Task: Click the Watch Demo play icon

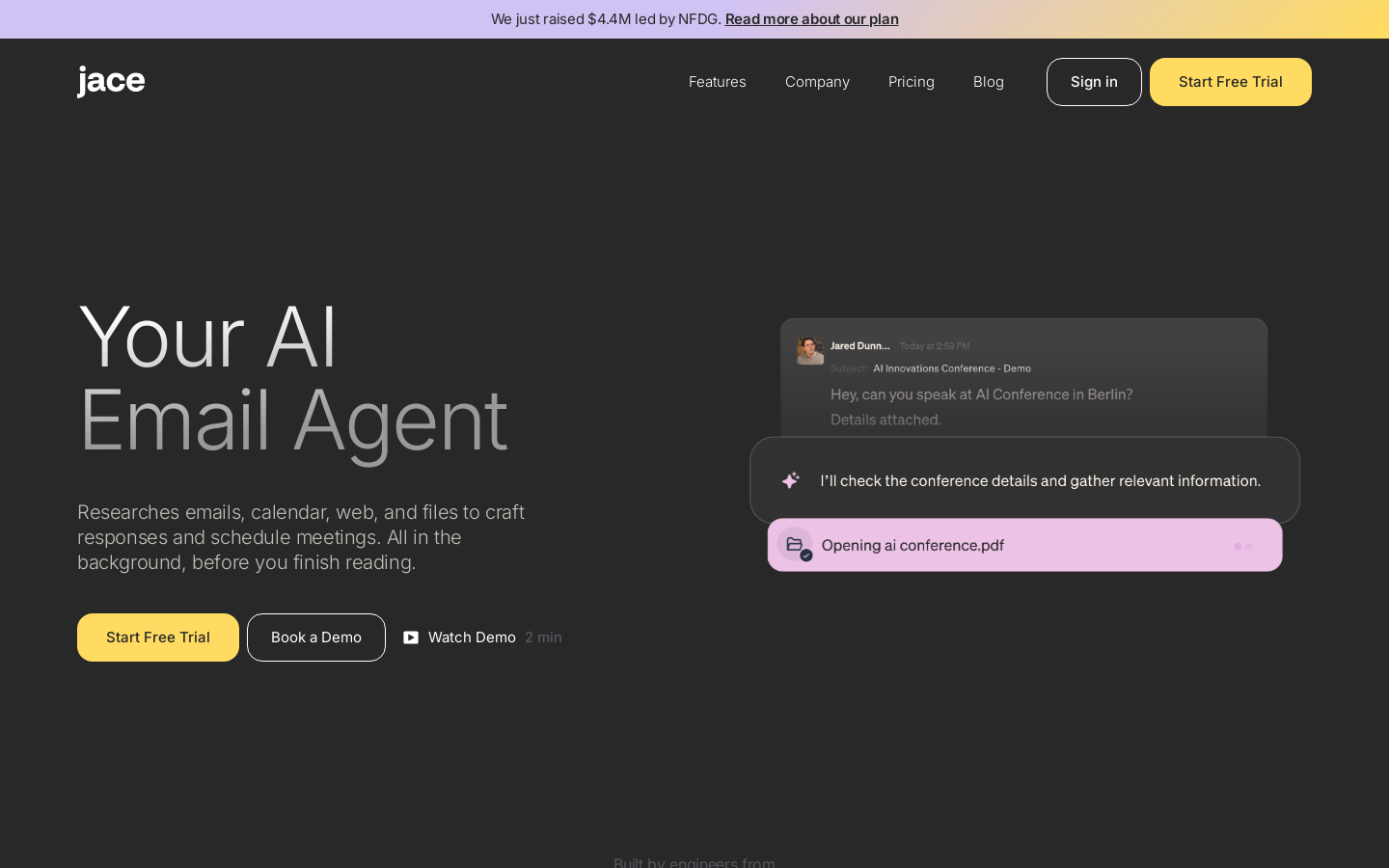Action: click(x=411, y=637)
